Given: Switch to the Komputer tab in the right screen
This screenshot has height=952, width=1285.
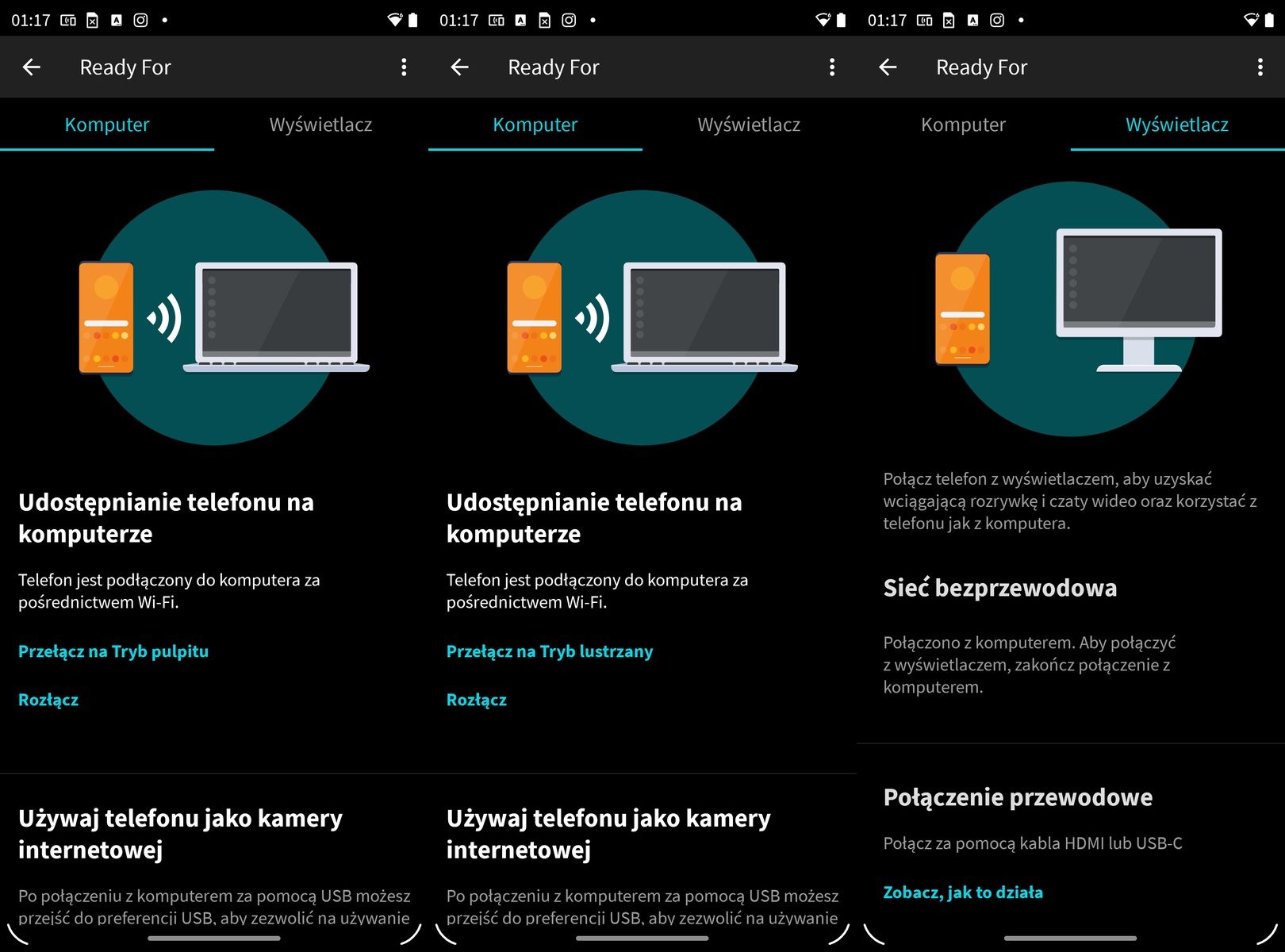Looking at the screenshot, I should click(x=964, y=125).
